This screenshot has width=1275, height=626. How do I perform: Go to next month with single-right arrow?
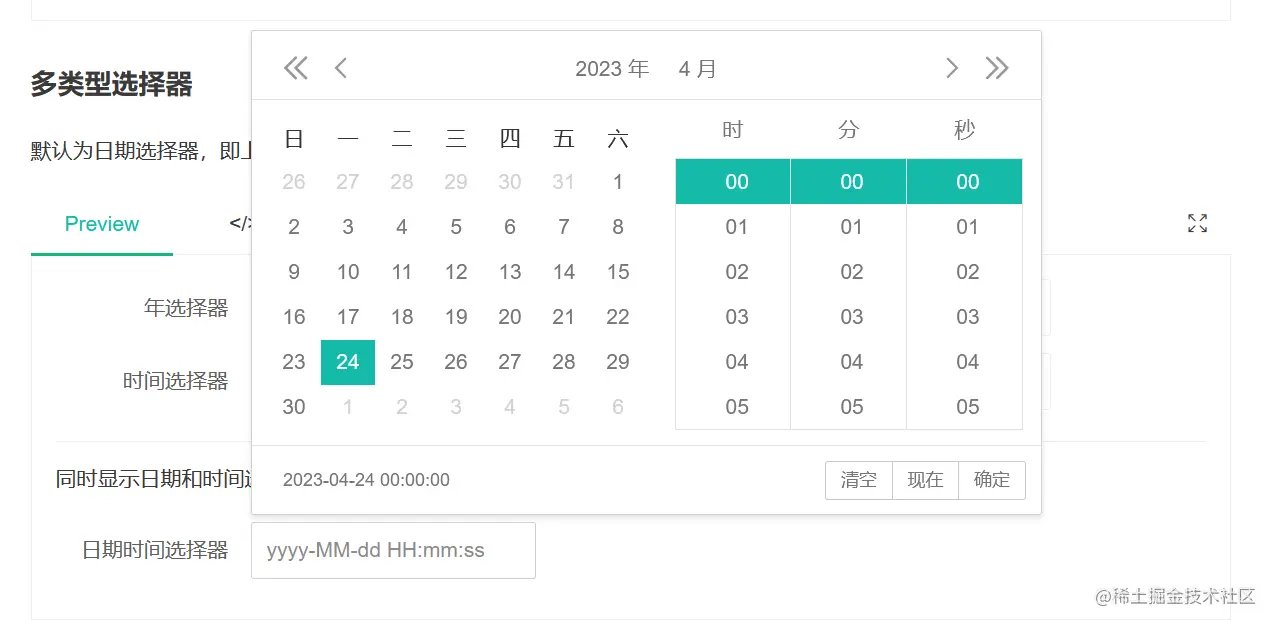[952, 68]
